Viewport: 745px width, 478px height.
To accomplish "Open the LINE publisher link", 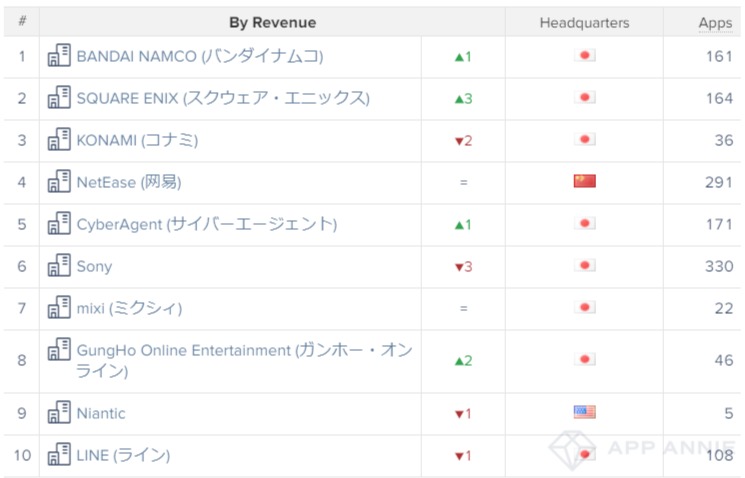I will pos(123,455).
